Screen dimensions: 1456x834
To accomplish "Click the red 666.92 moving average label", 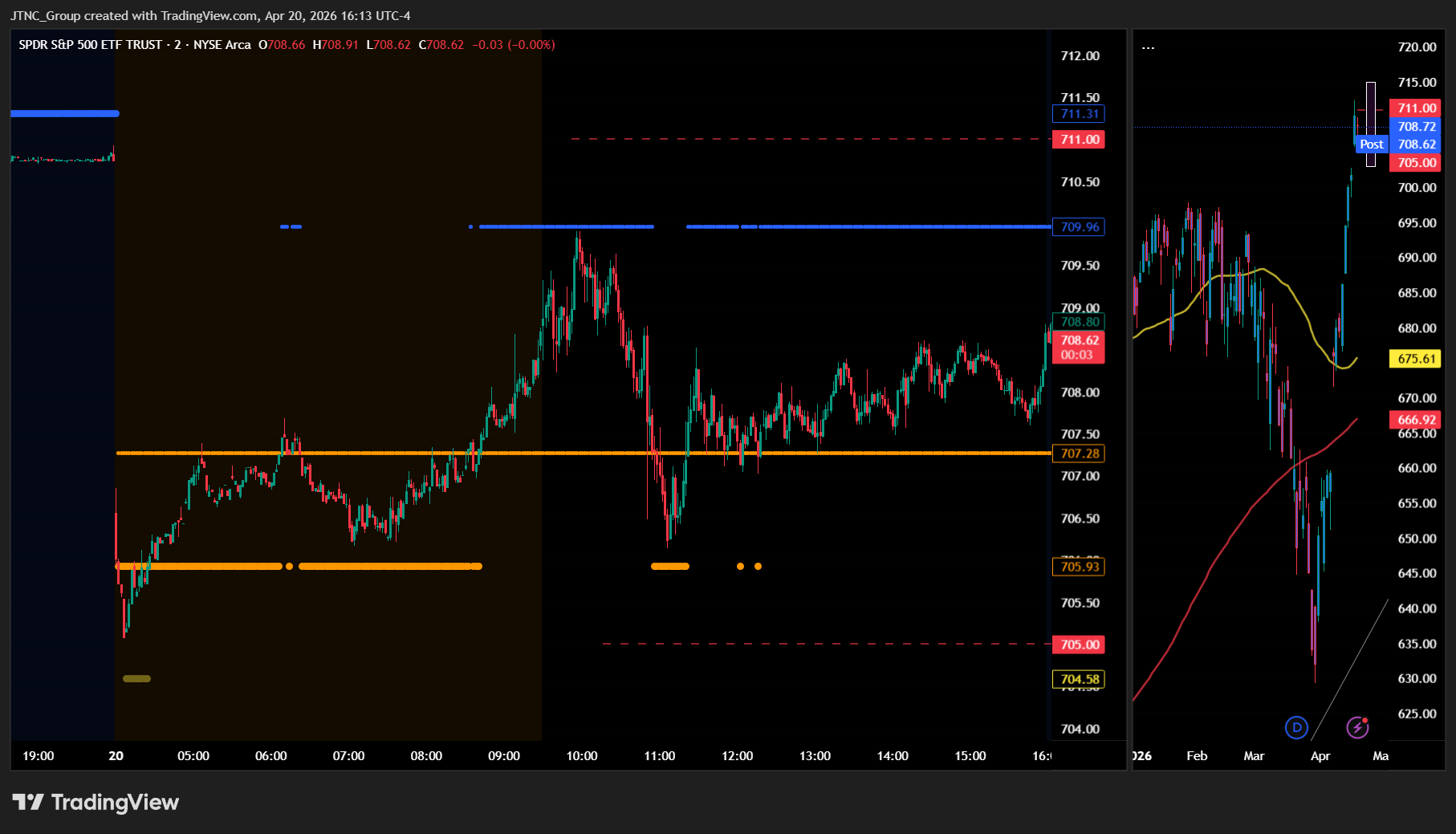I will (1417, 420).
